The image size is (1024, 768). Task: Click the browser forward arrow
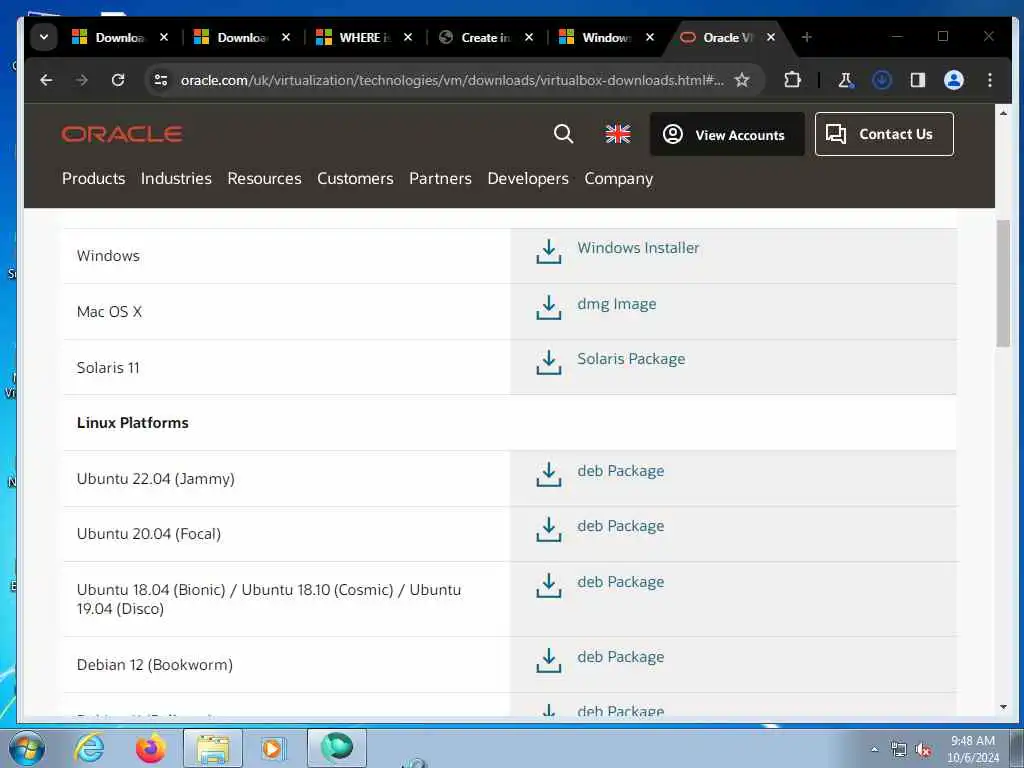82,80
